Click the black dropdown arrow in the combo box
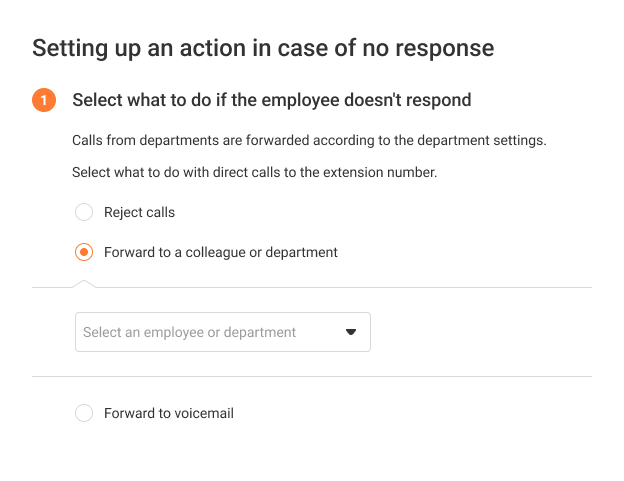Viewport: 624px width, 481px height. [x=351, y=332]
